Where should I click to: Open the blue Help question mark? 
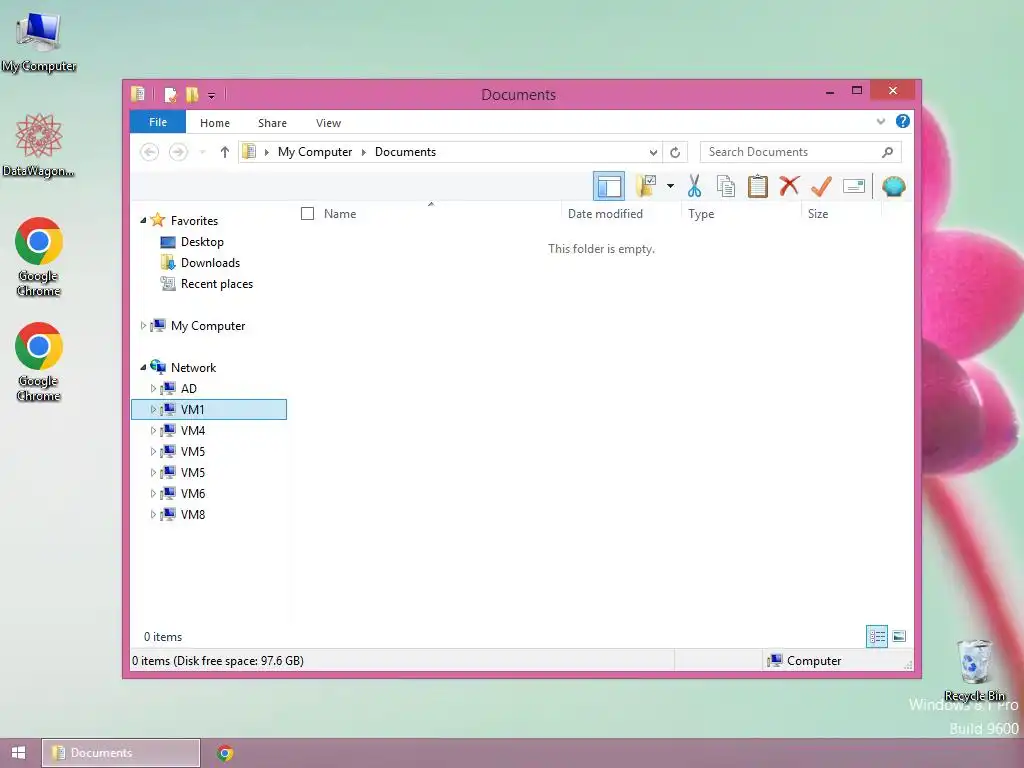(903, 121)
